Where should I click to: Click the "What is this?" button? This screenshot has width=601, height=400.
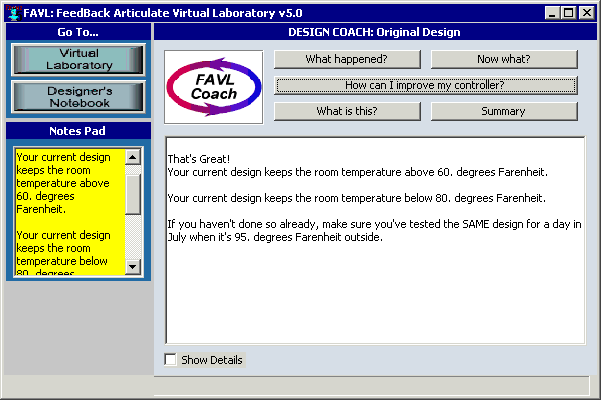347,111
